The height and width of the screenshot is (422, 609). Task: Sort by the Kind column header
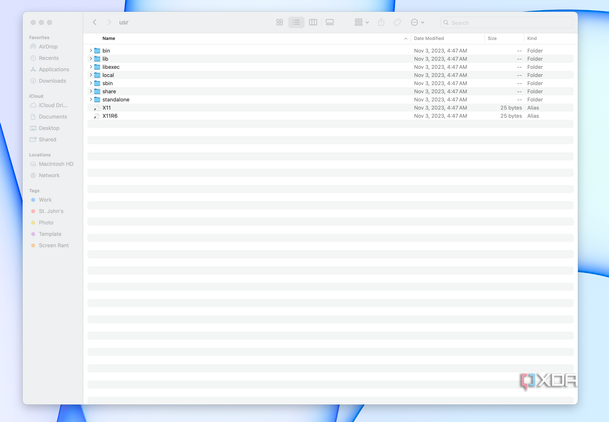[x=532, y=38]
